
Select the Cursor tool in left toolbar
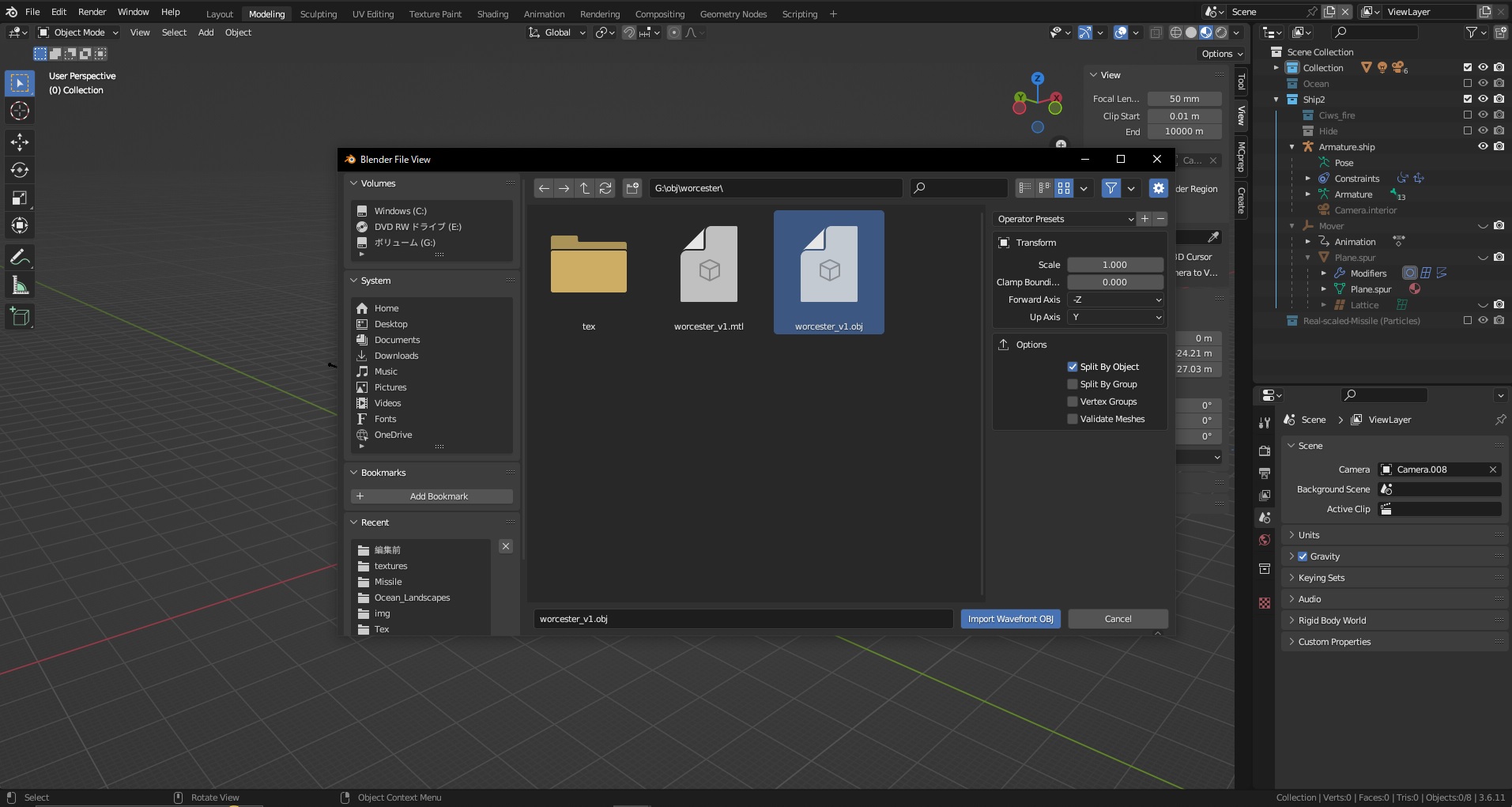click(20, 111)
